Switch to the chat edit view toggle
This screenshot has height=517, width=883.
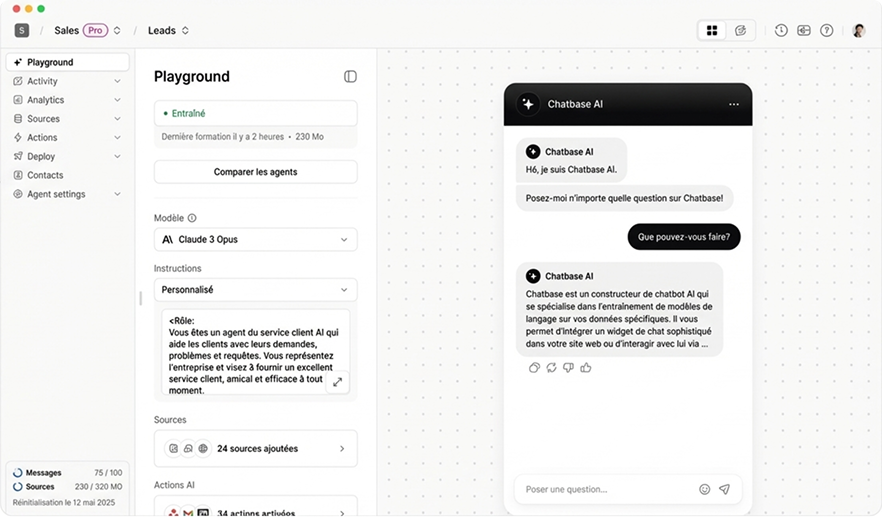pyautogui.click(x=740, y=30)
